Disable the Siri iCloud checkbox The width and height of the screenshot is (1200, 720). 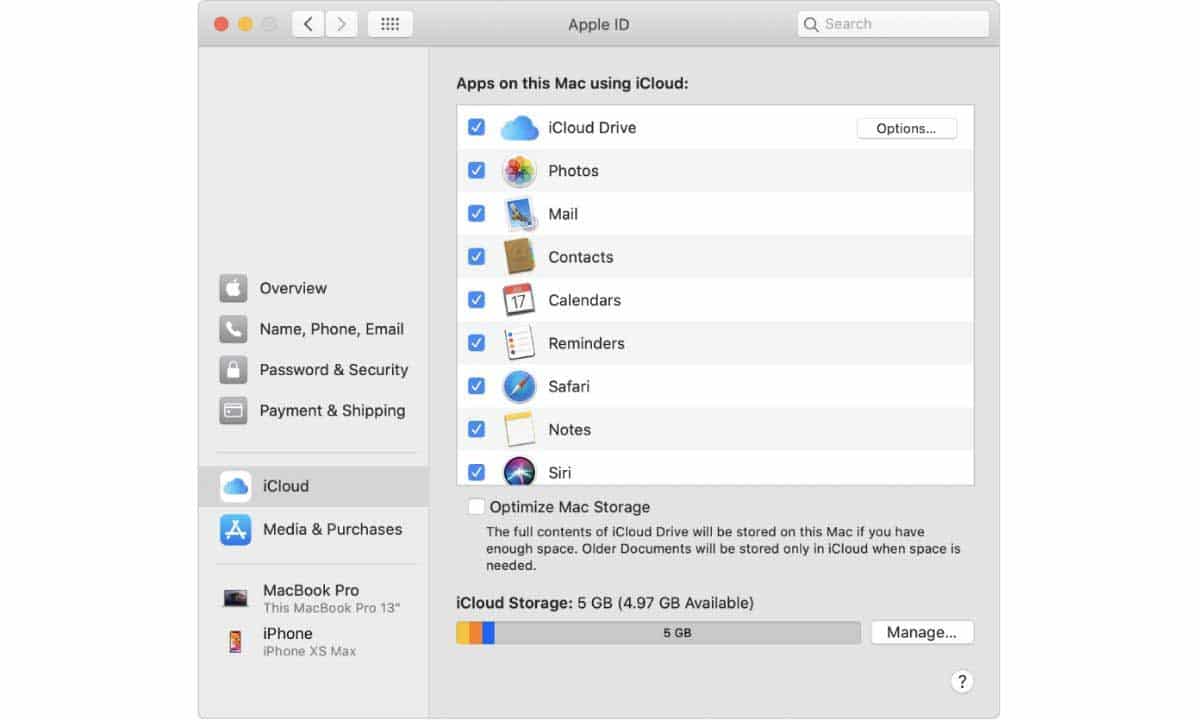pos(477,472)
